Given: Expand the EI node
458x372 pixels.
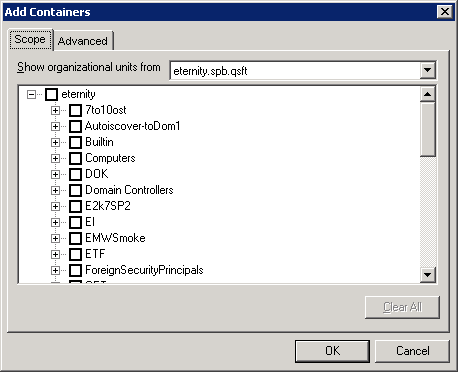Looking at the screenshot, I should 55,222.
